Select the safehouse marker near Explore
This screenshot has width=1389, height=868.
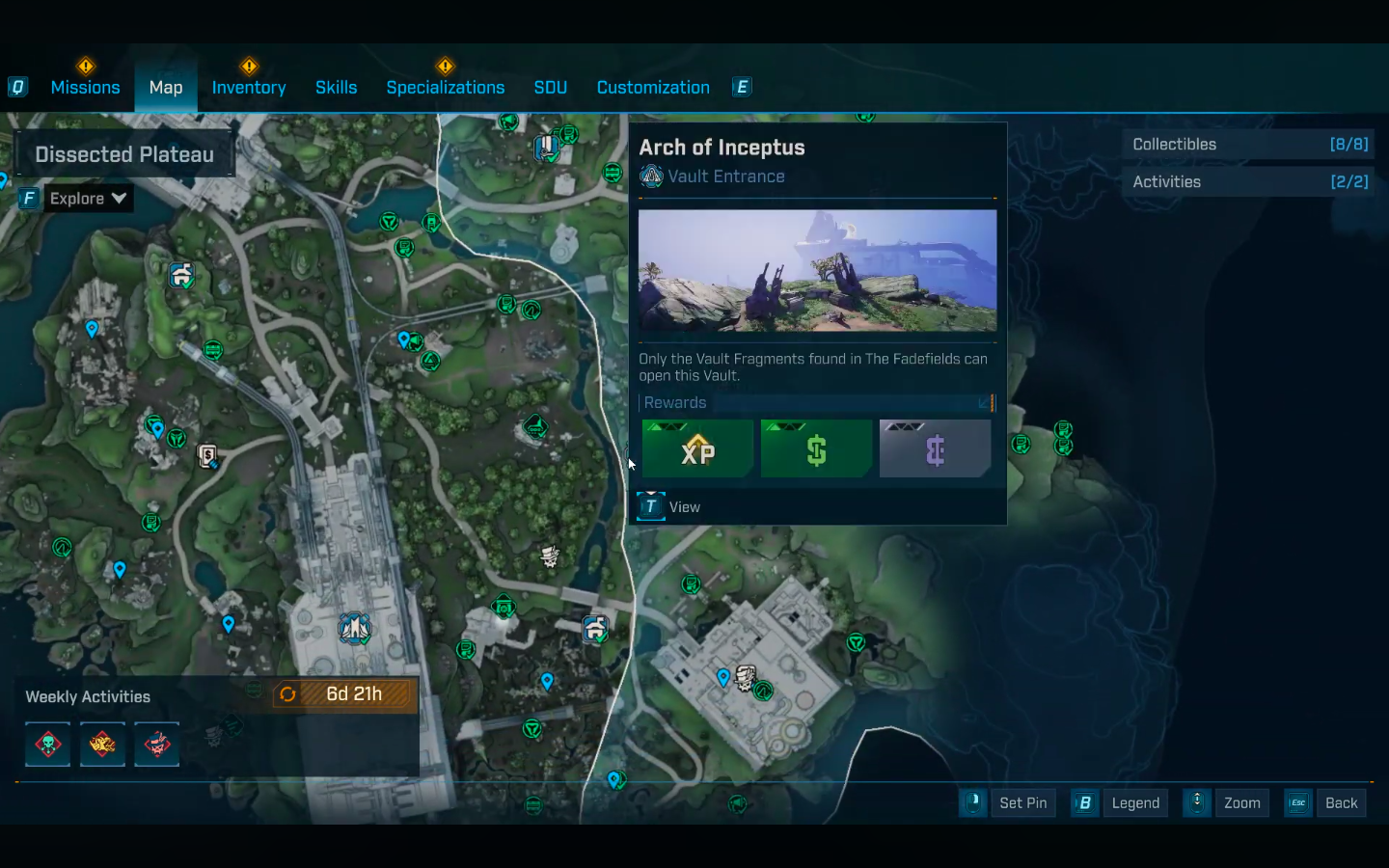(x=181, y=276)
